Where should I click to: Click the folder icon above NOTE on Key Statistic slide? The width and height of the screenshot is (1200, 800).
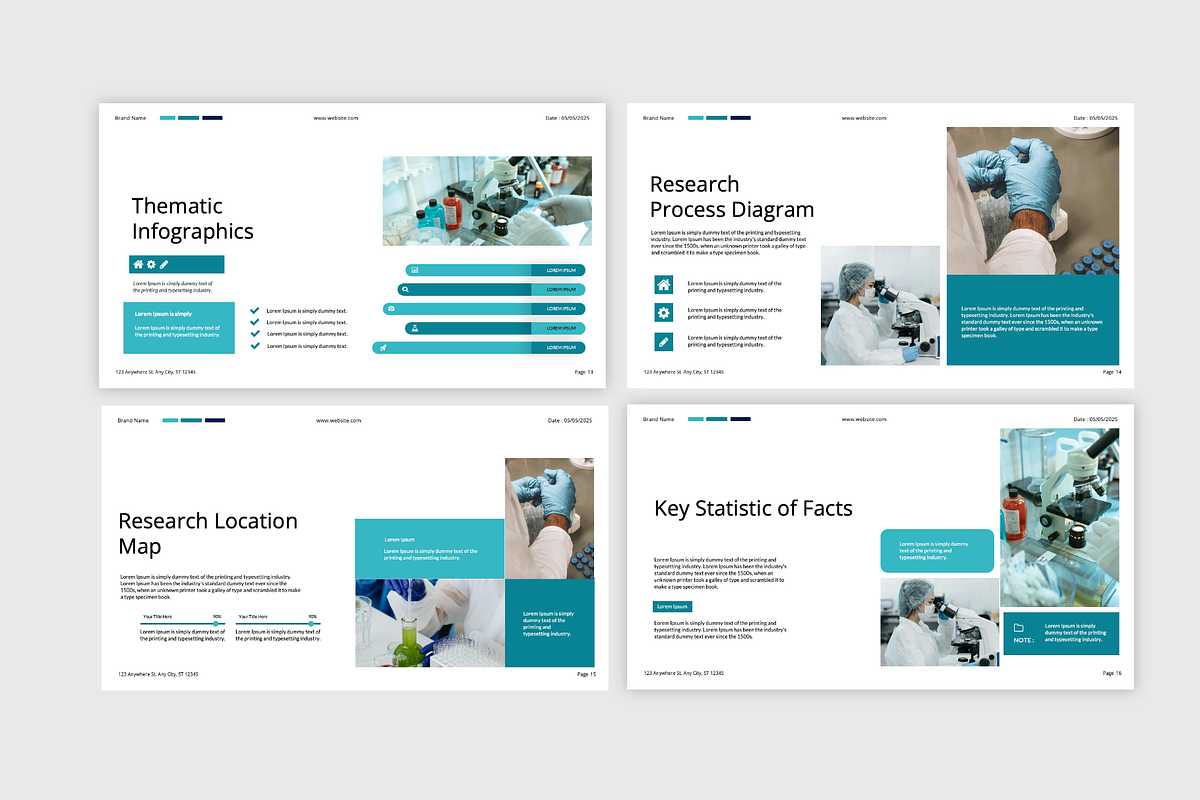tap(1019, 628)
